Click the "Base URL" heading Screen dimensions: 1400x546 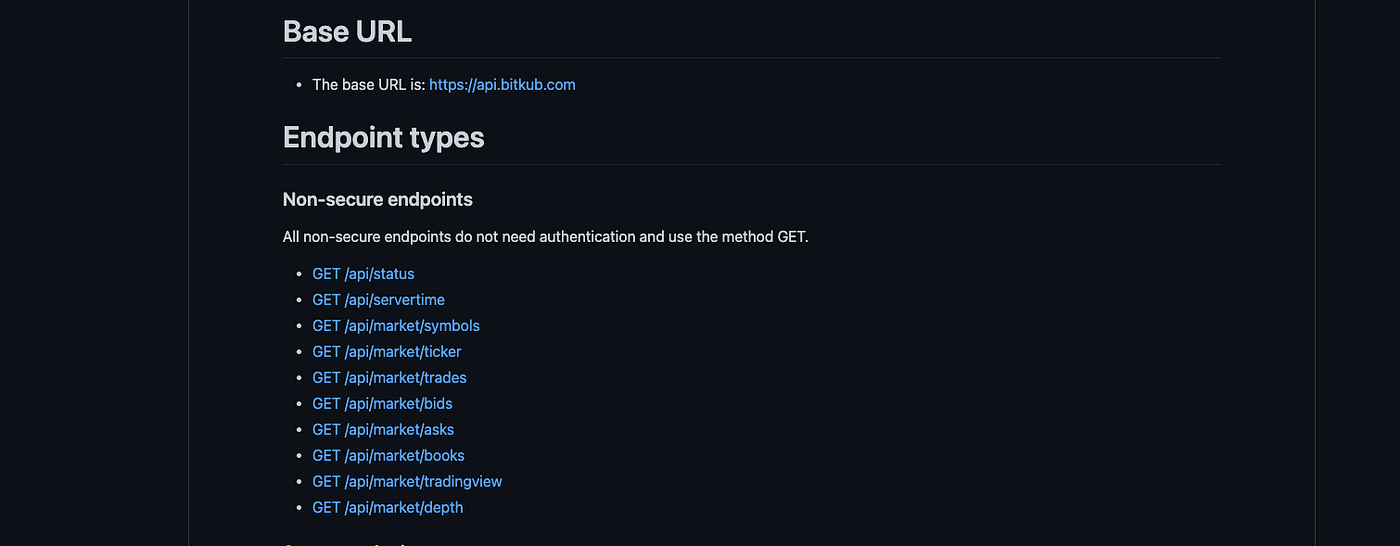click(347, 32)
